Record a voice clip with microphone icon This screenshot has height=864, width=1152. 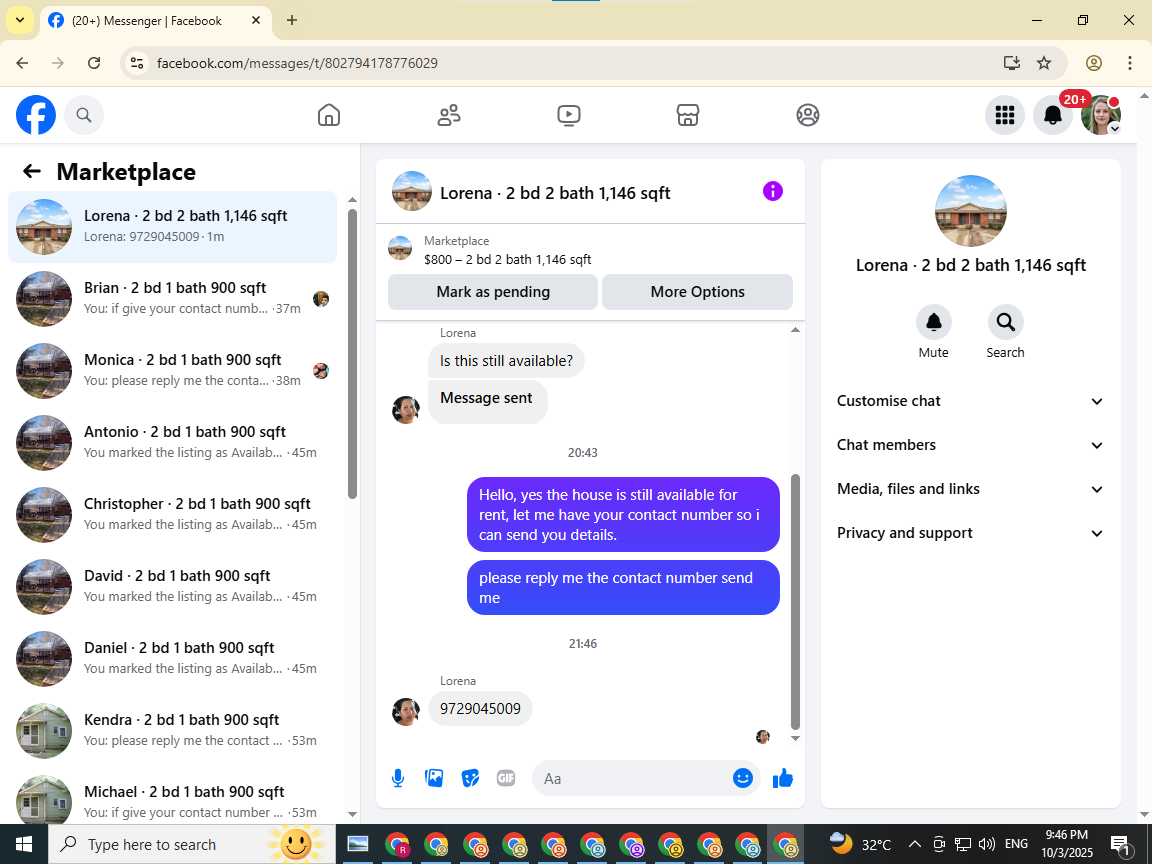tap(397, 778)
